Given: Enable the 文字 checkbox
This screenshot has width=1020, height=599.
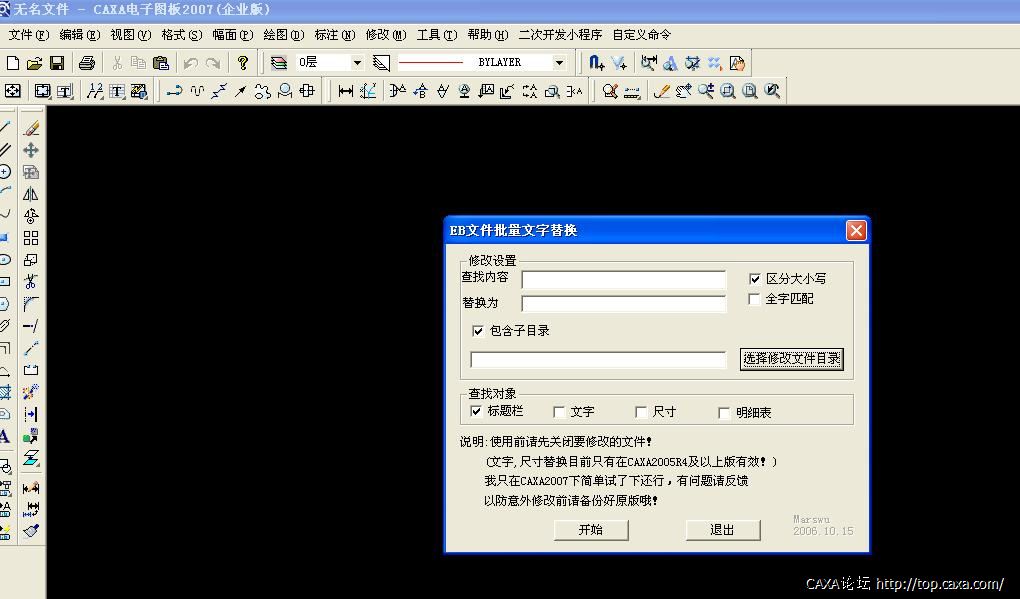Looking at the screenshot, I should click(x=559, y=412).
